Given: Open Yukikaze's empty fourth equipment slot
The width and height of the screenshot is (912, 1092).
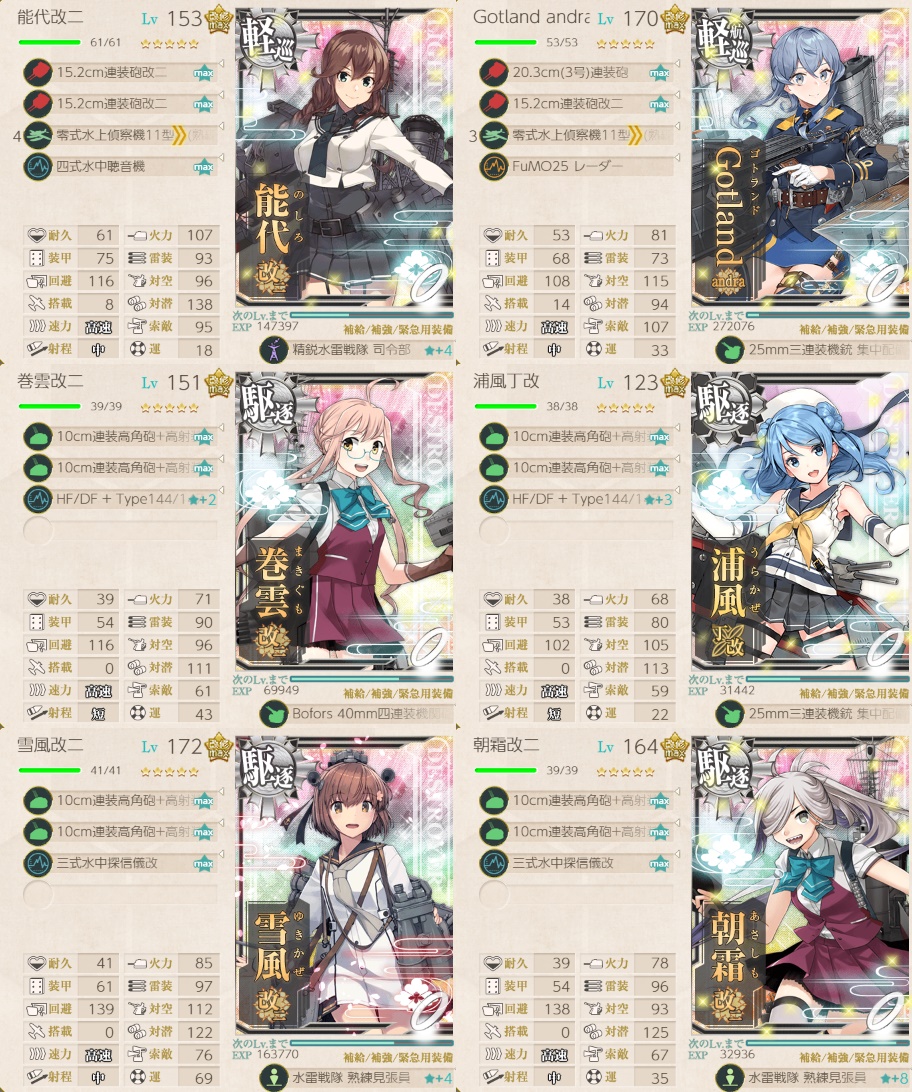Looking at the screenshot, I should point(120,894).
